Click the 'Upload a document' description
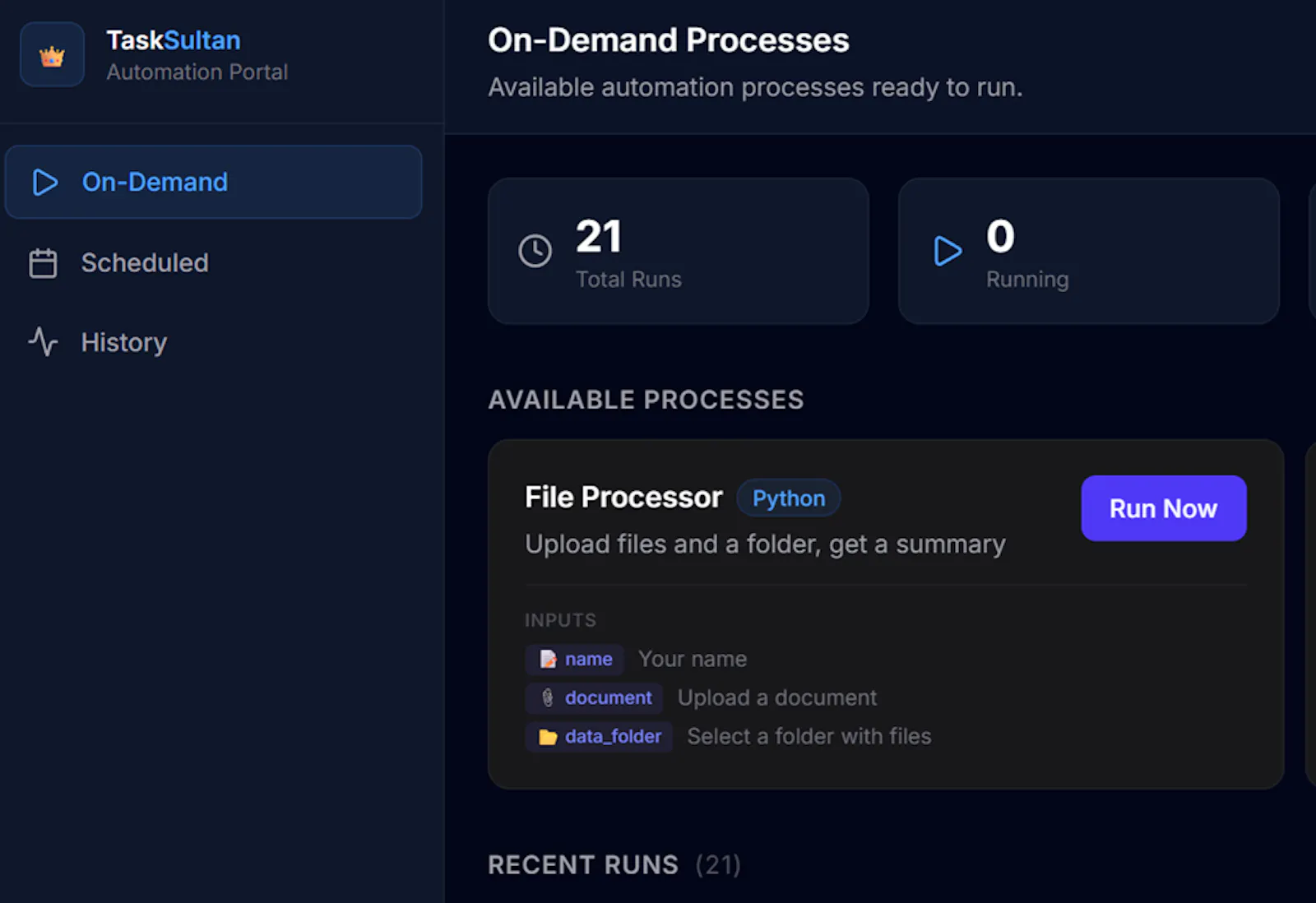Viewport: 1316px width, 903px height. click(776, 698)
